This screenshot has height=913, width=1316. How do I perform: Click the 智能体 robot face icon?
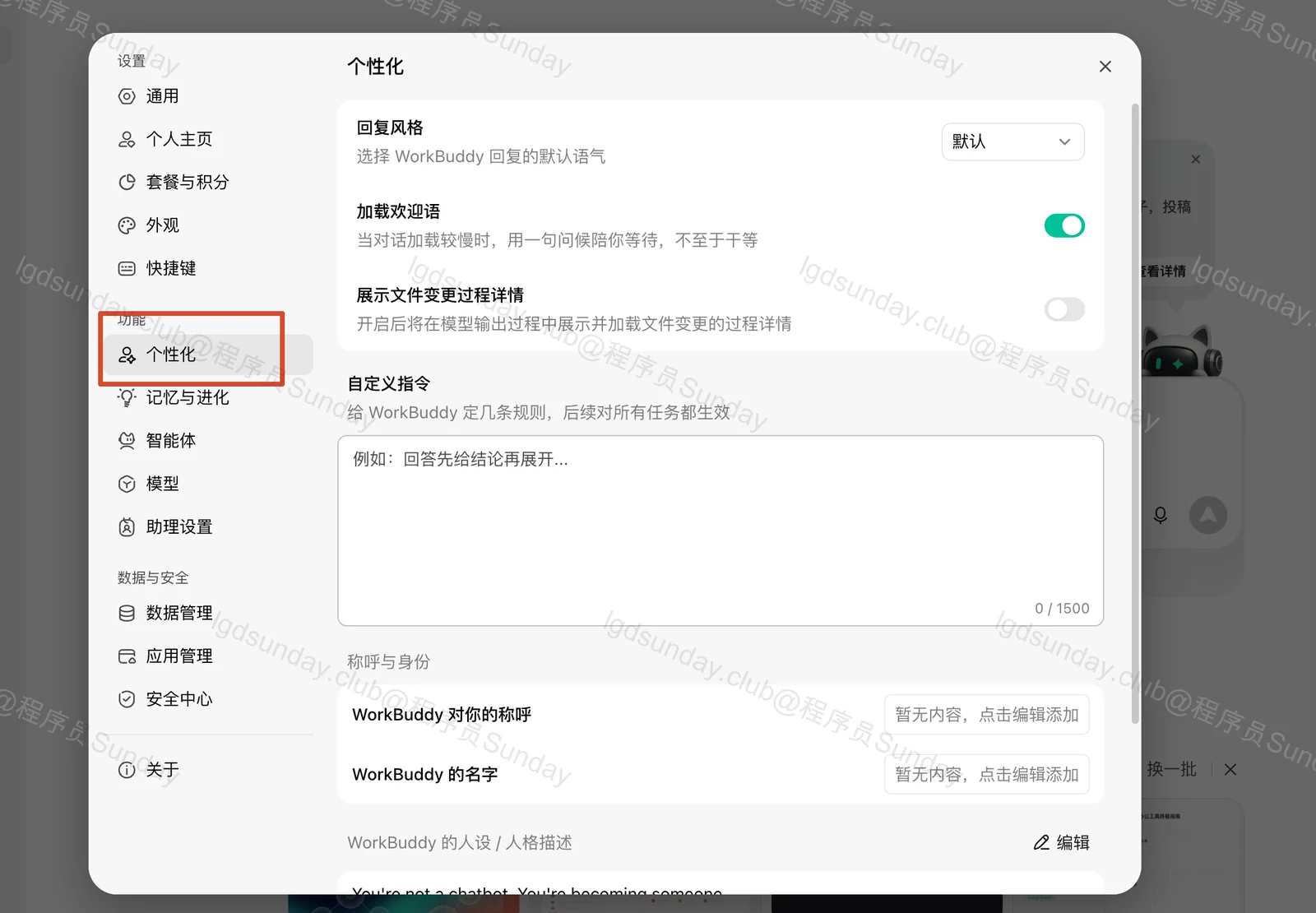coord(127,441)
